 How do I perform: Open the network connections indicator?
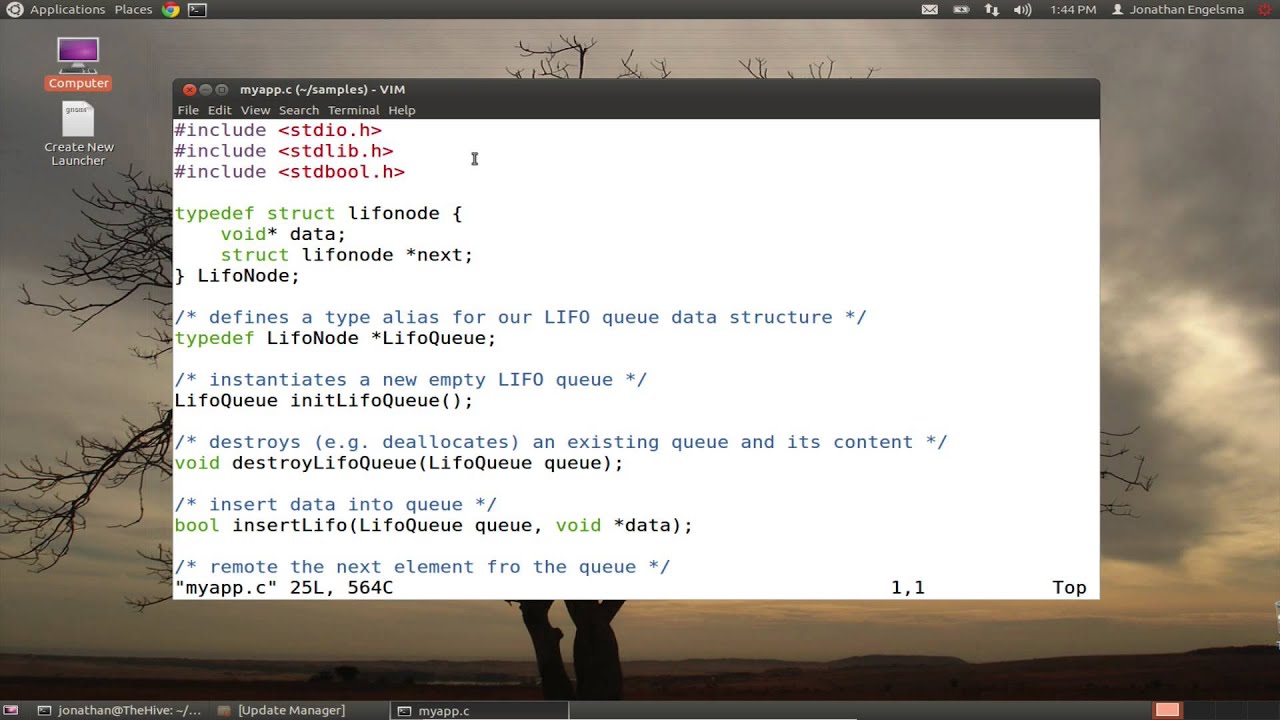(992, 10)
